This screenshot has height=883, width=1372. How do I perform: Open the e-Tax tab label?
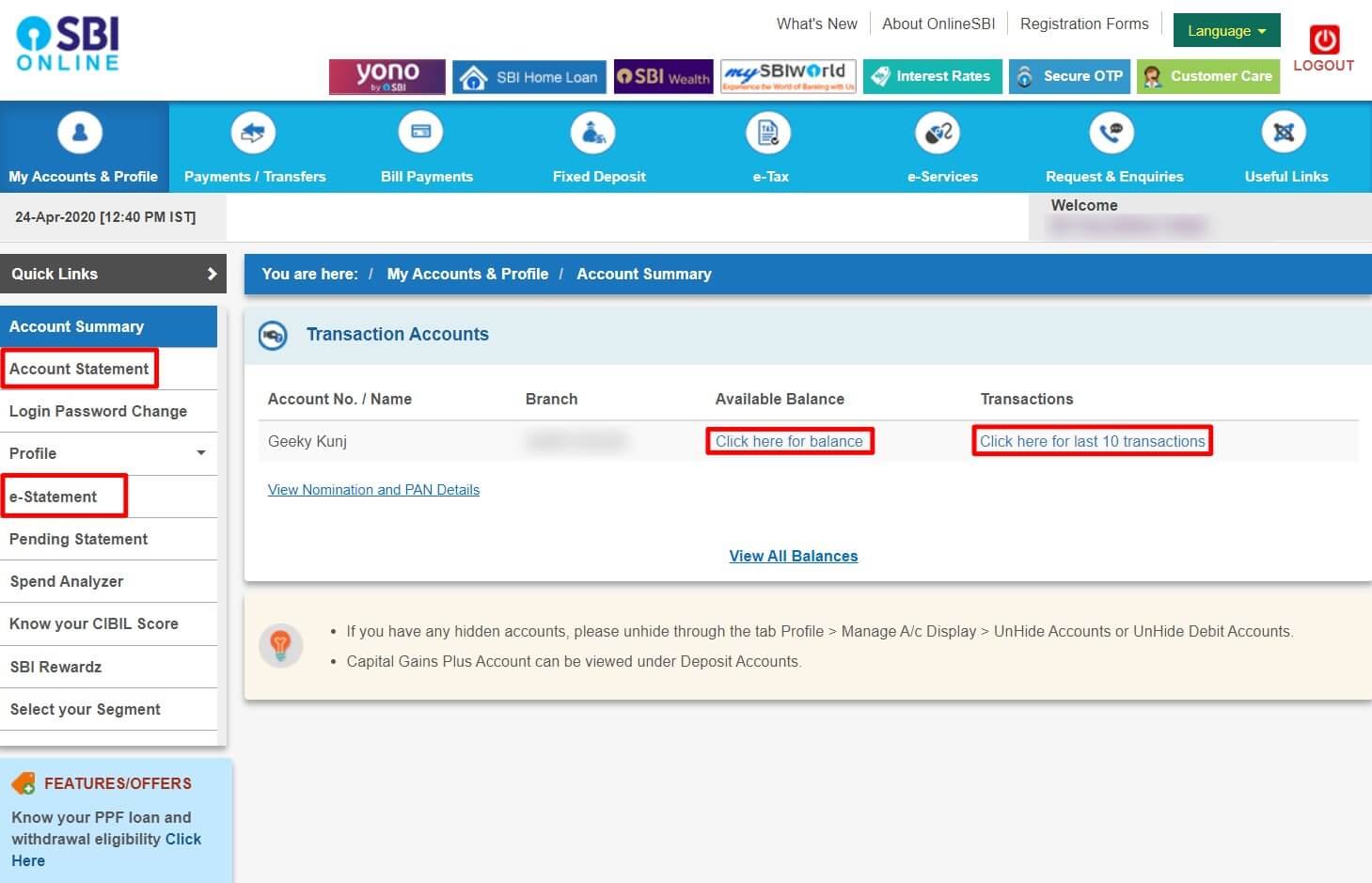770,176
